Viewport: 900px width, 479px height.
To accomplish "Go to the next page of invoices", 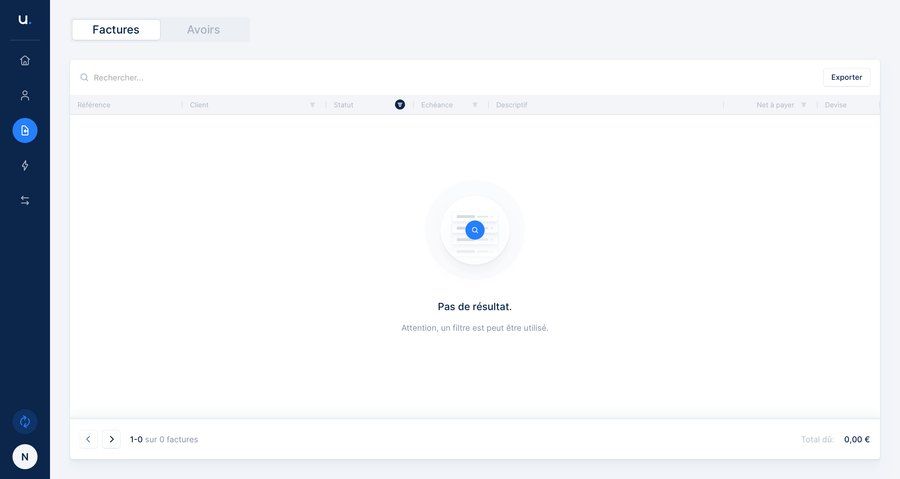I will [111, 439].
